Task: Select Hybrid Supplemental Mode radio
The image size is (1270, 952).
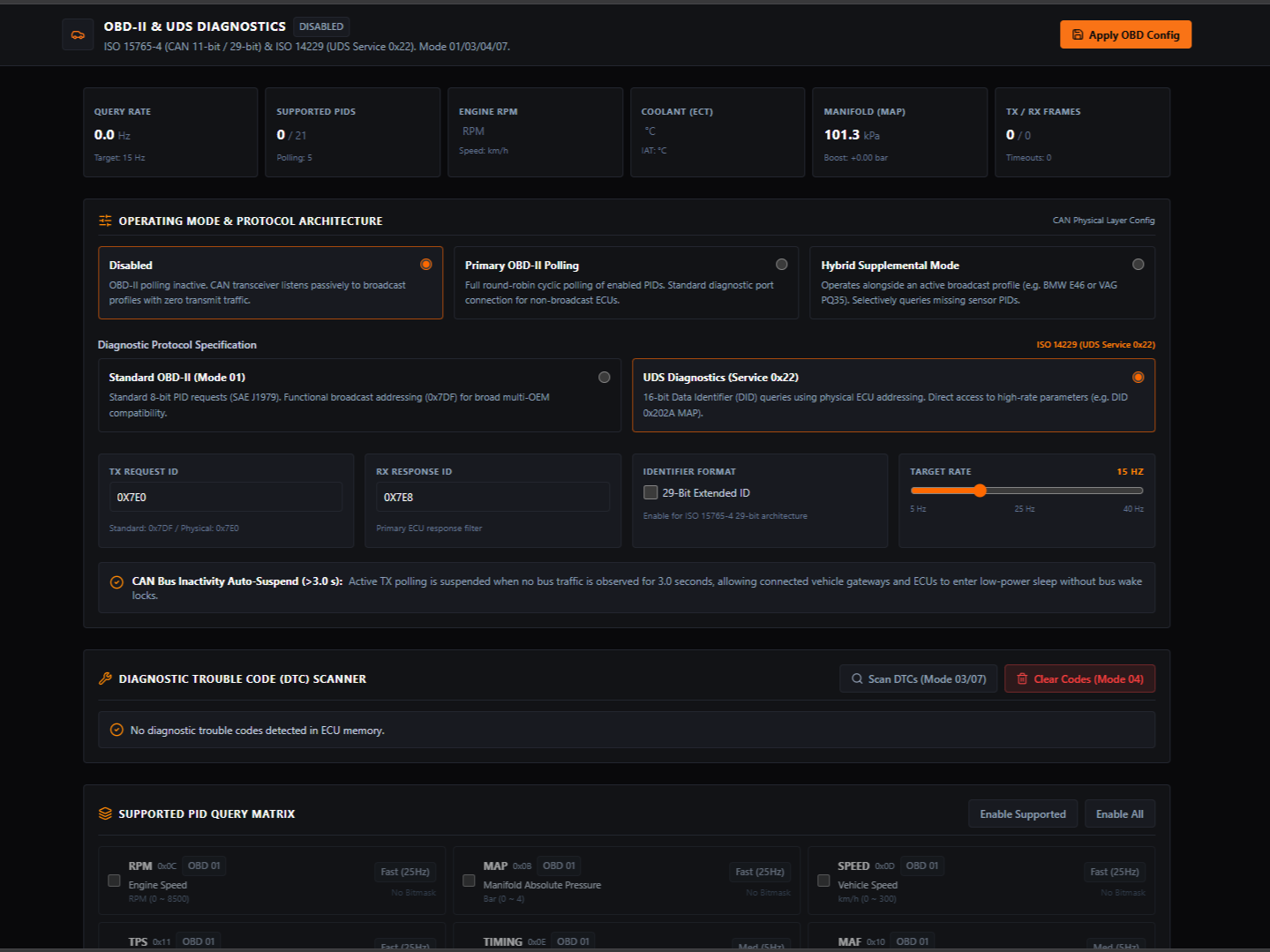Action: [1138, 265]
